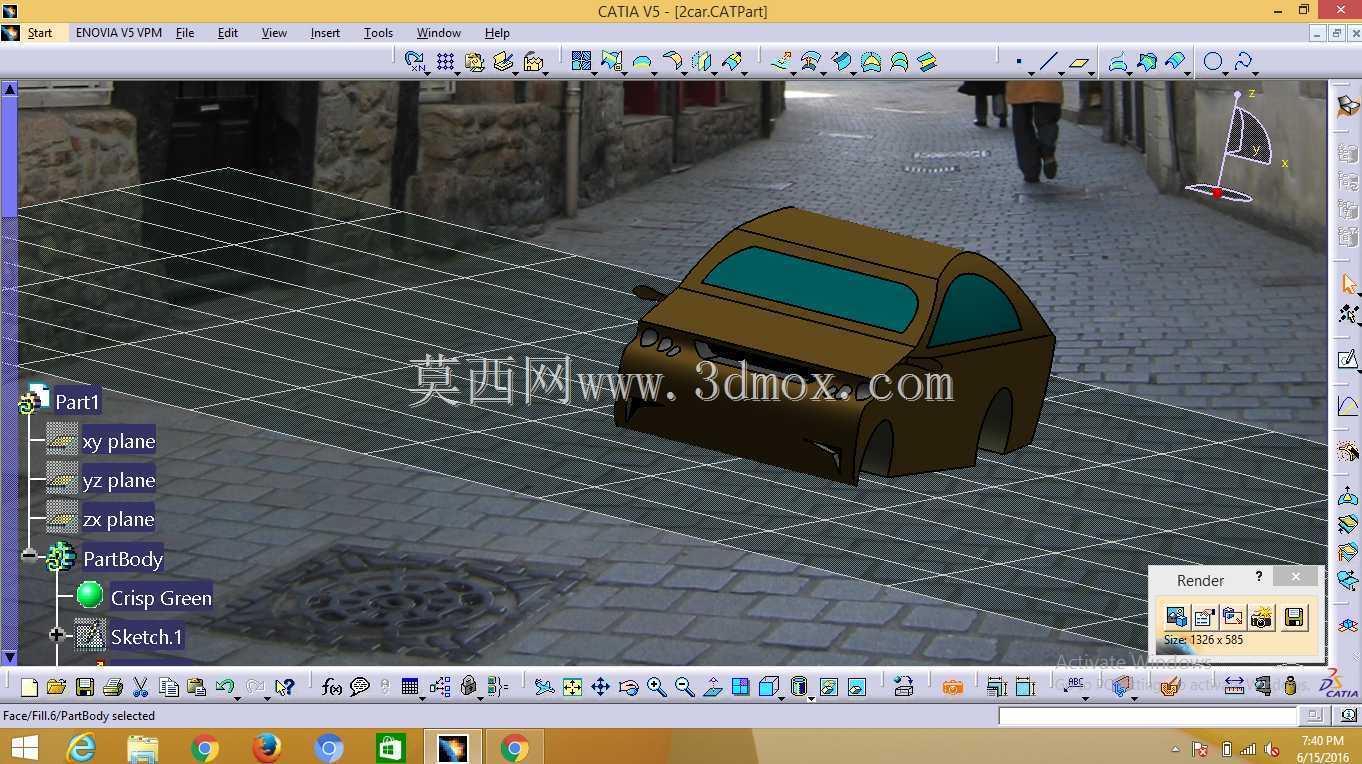
Task: Open the Help menu
Action: [497, 33]
